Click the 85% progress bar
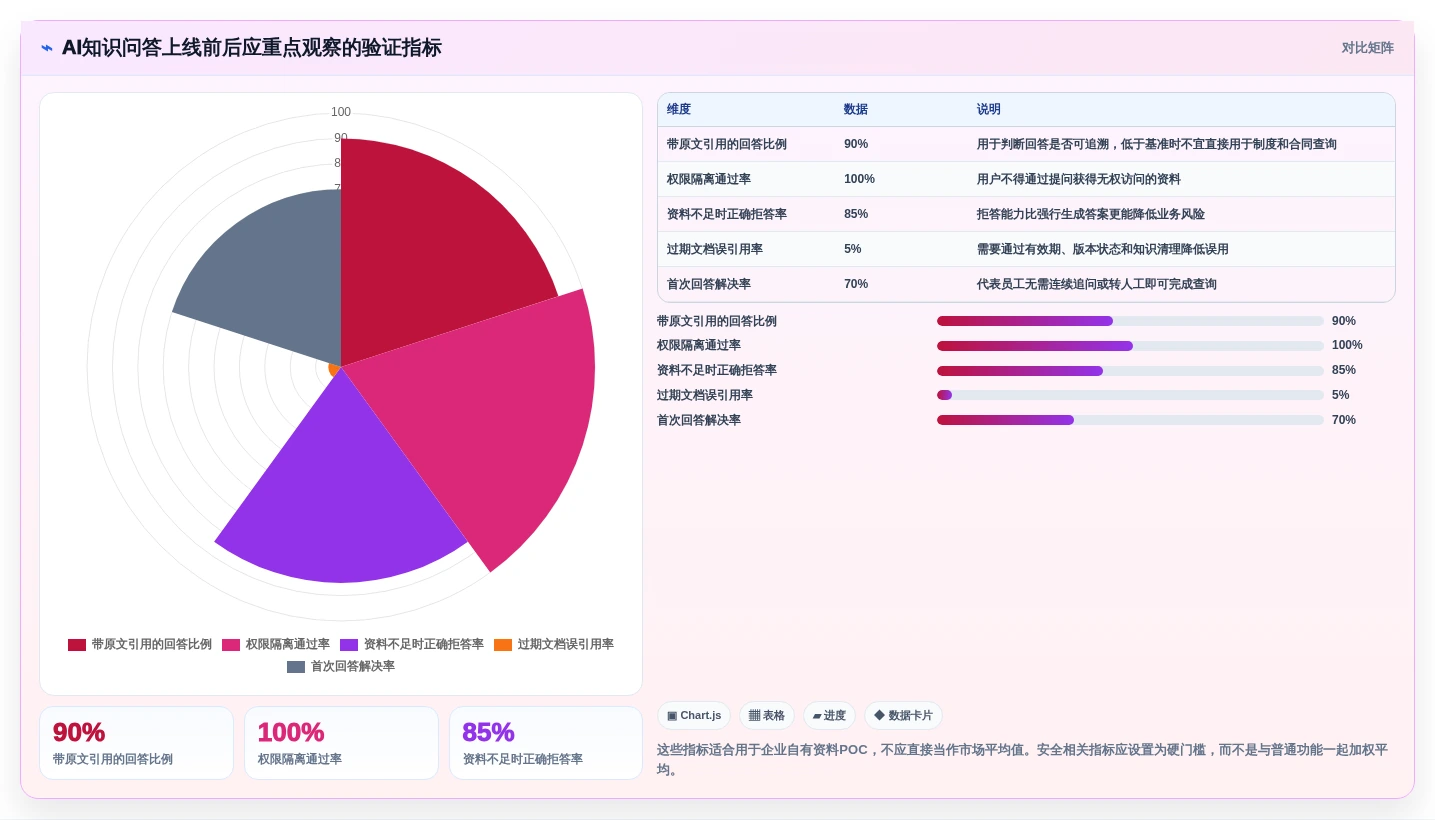Screen dimensions: 1435x820 (1130, 370)
